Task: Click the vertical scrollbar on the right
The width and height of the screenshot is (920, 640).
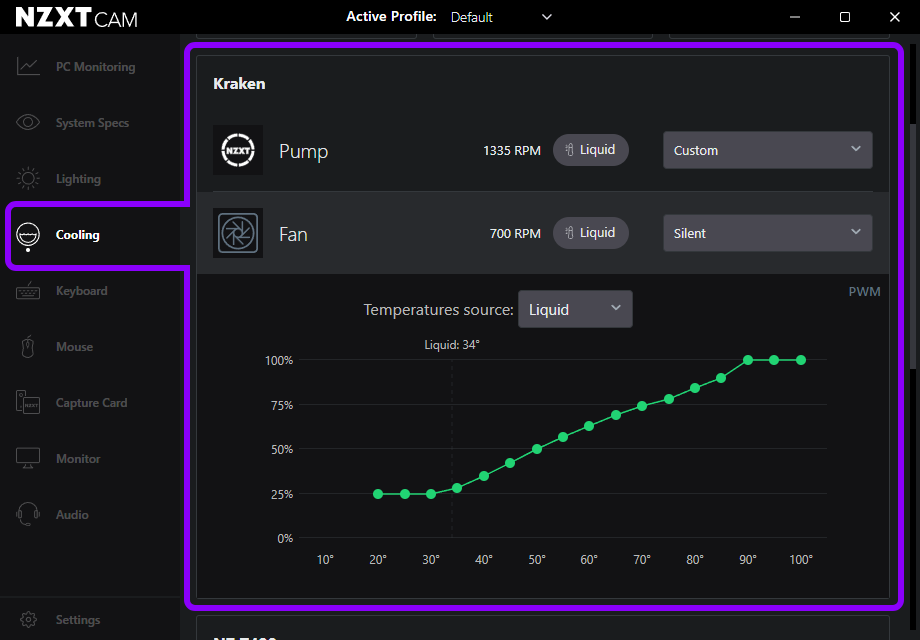Action: pos(912,250)
